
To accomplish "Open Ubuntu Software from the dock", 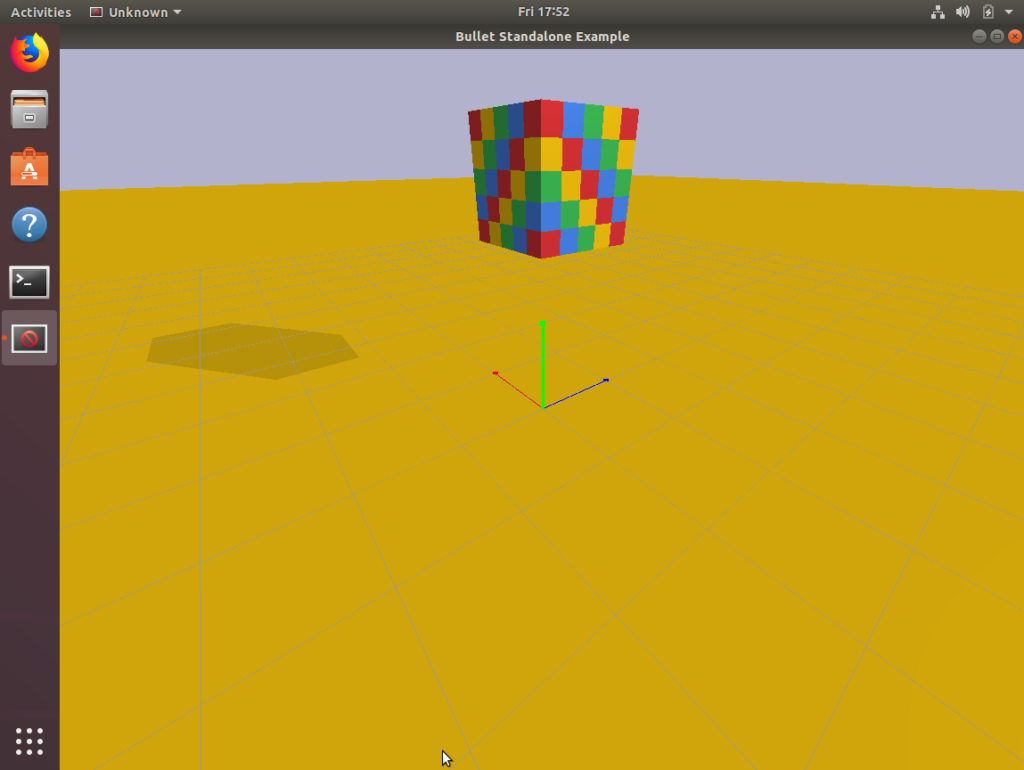I will click(29, 167).
